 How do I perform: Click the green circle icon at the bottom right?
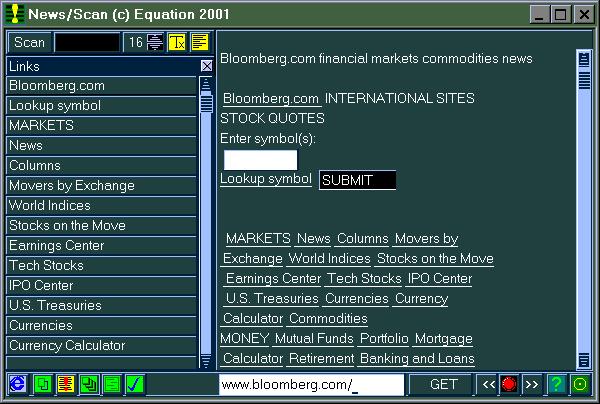[x=580, y=384]
